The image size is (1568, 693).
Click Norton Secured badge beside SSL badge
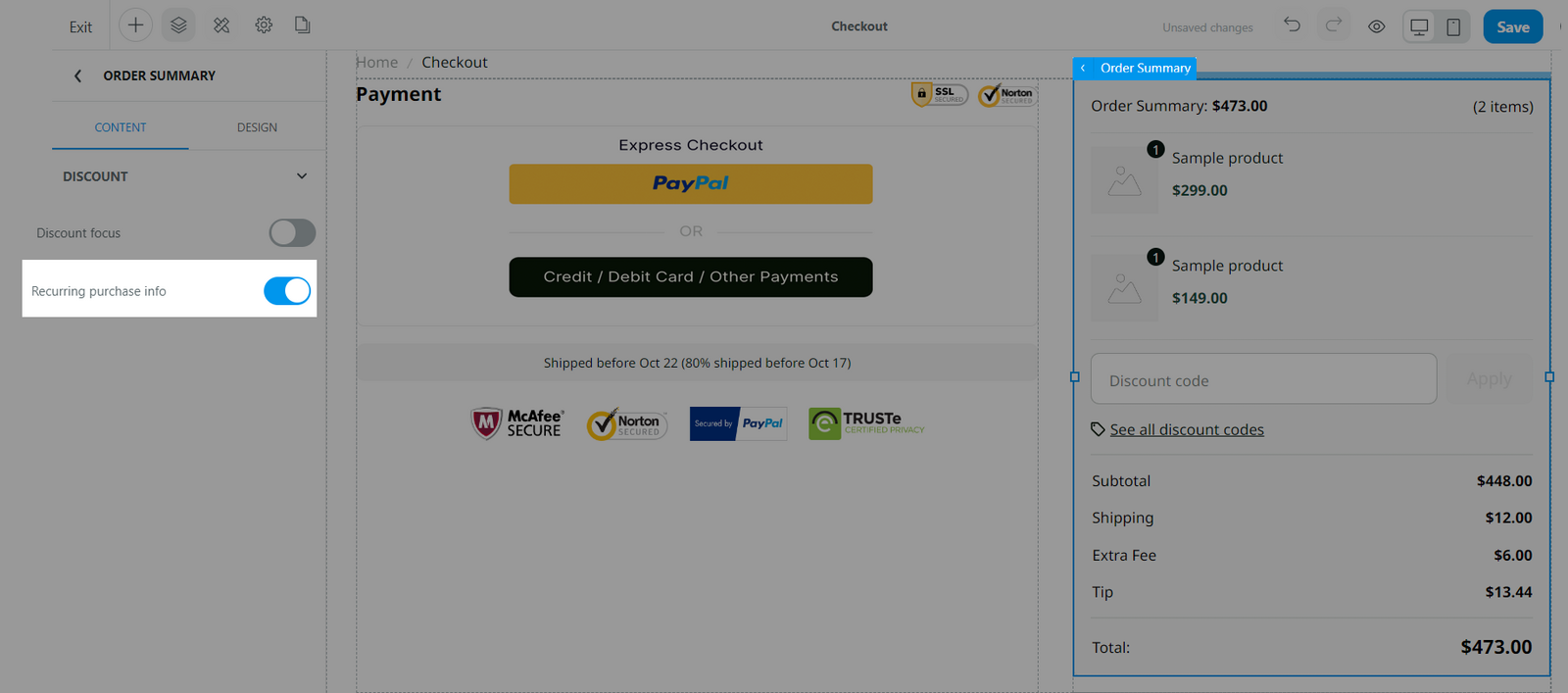point(1007,94)
